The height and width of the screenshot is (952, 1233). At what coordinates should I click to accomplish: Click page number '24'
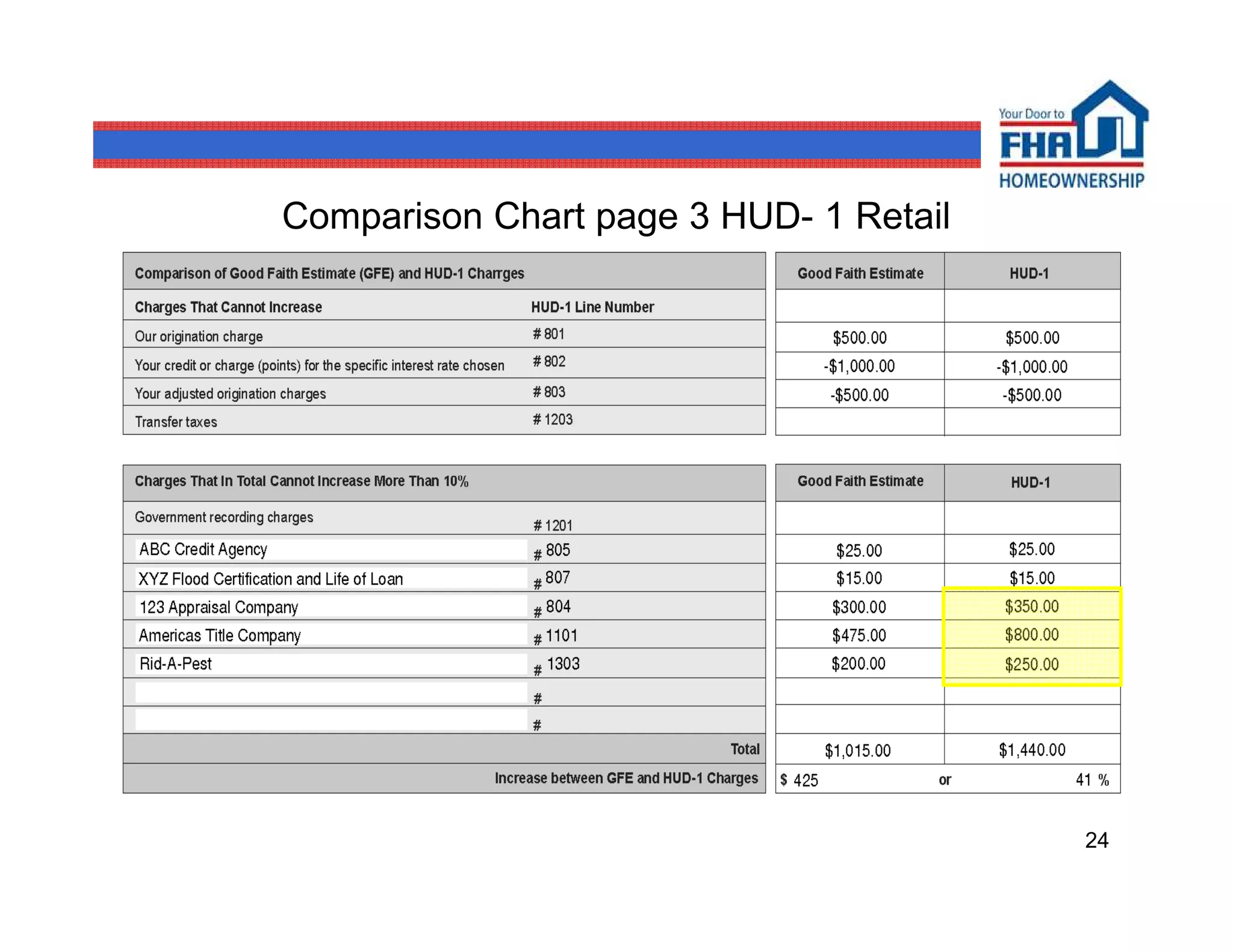tap(1096, 840)
